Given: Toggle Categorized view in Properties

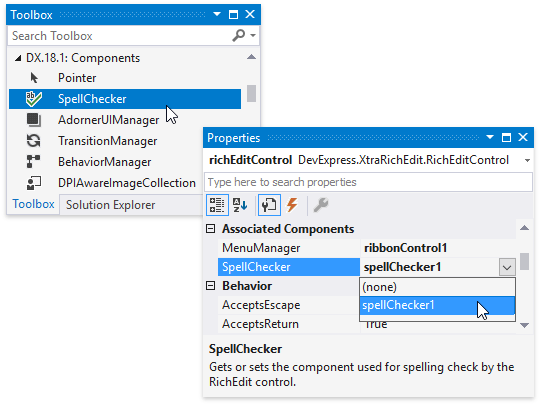Looking at the screenshot, I should coord(217,205).
